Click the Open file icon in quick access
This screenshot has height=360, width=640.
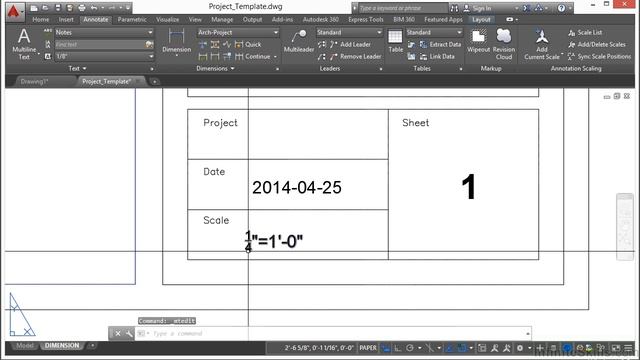pos(45,8)
